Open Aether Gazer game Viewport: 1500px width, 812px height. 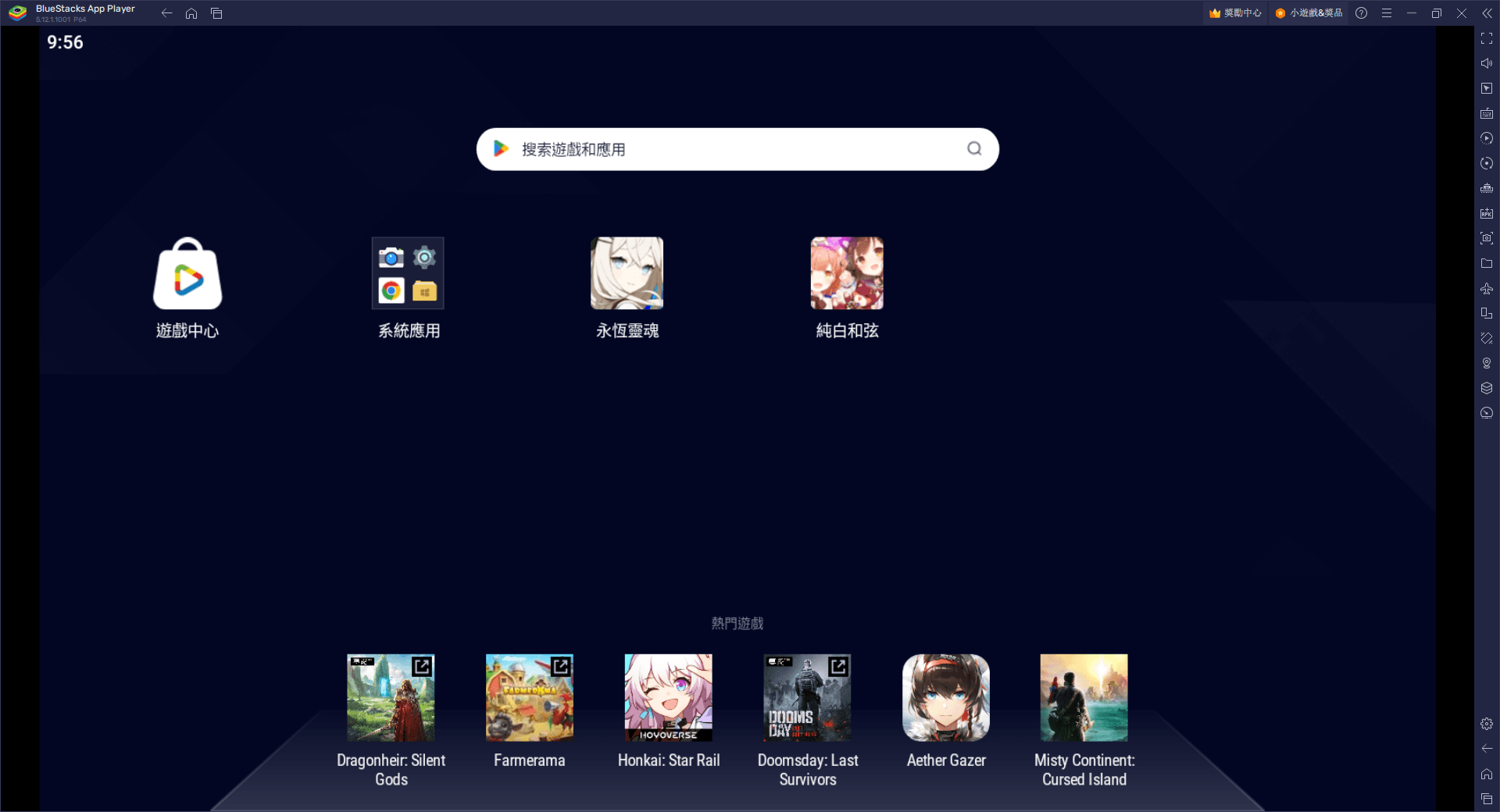(946, 698)
